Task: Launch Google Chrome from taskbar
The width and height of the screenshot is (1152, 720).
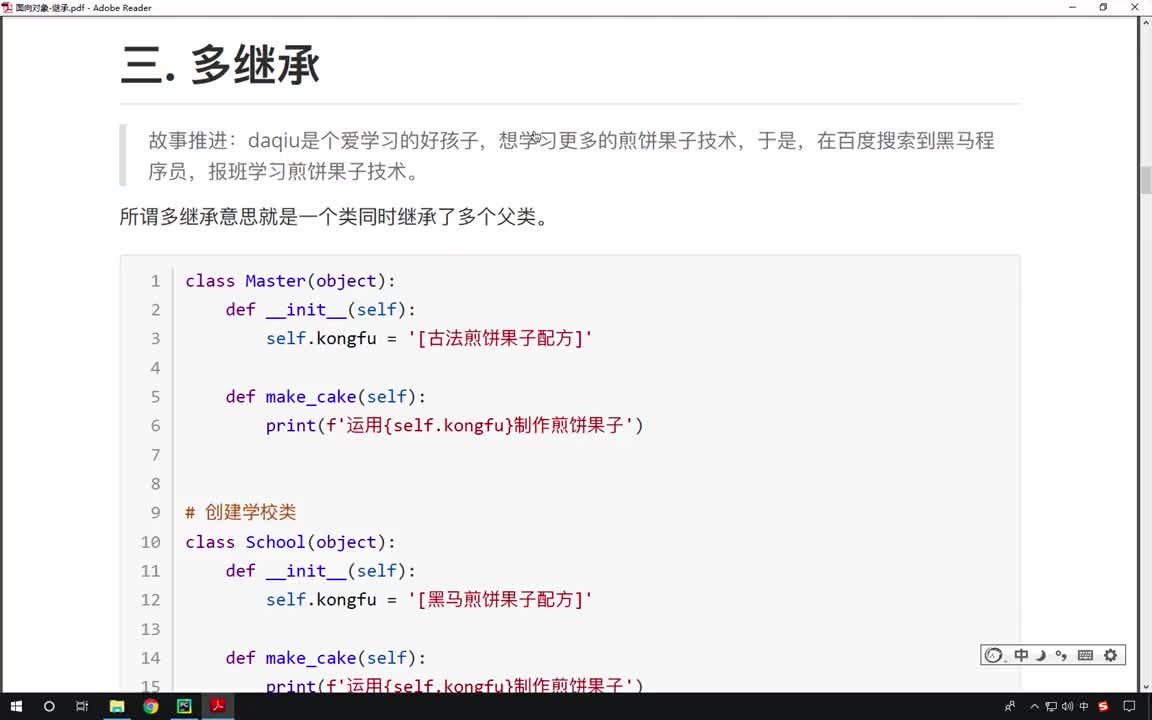Action: (x=151, y=706)
